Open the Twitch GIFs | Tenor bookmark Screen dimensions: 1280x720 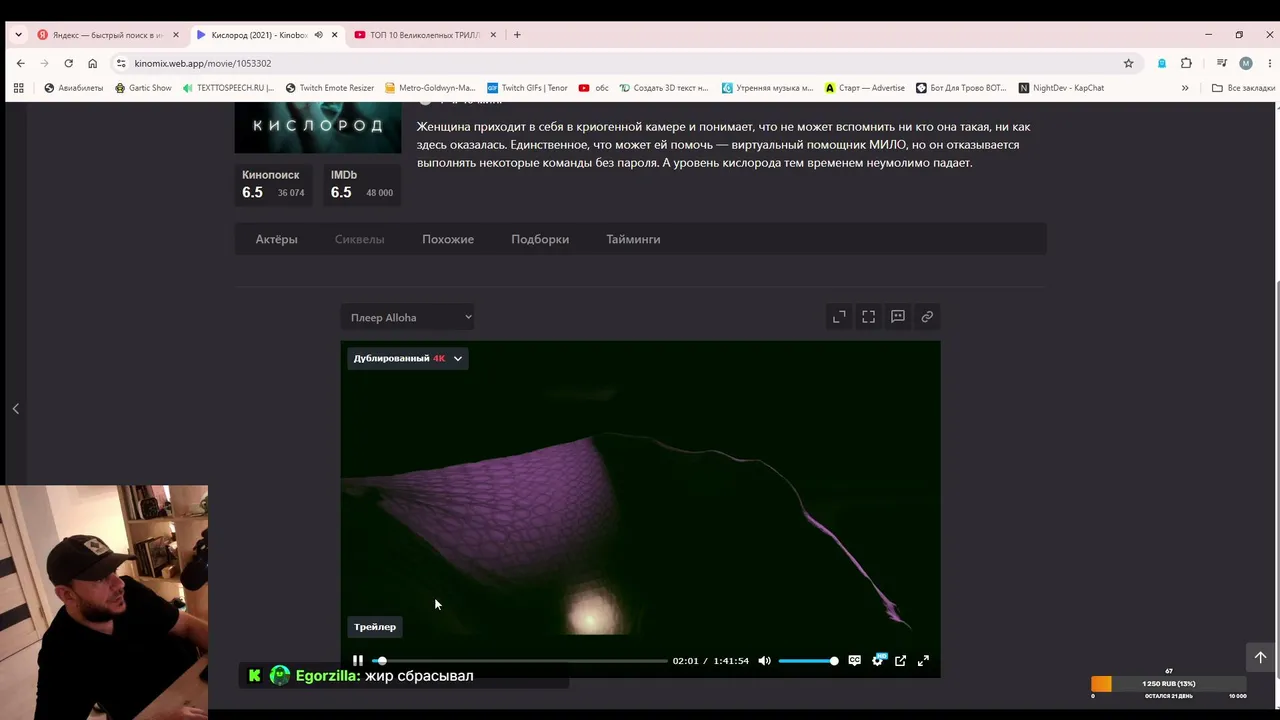tap(527, 88)
